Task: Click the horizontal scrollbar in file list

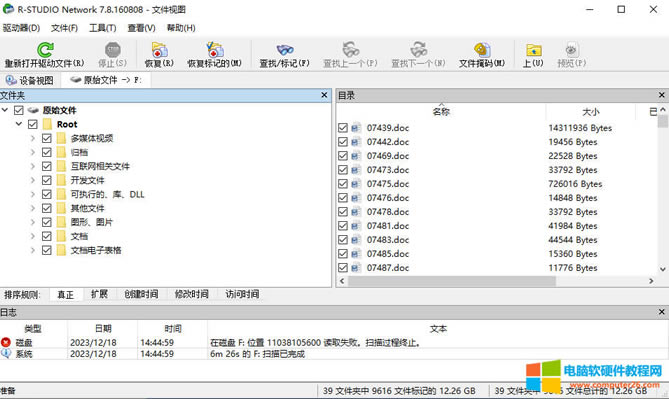Action: tap(451, 281)
